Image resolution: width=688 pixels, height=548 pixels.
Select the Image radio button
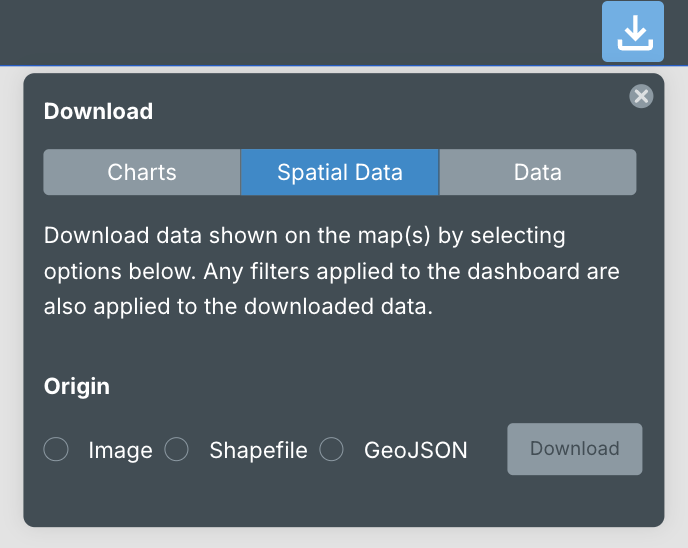[x=56, y=450]
